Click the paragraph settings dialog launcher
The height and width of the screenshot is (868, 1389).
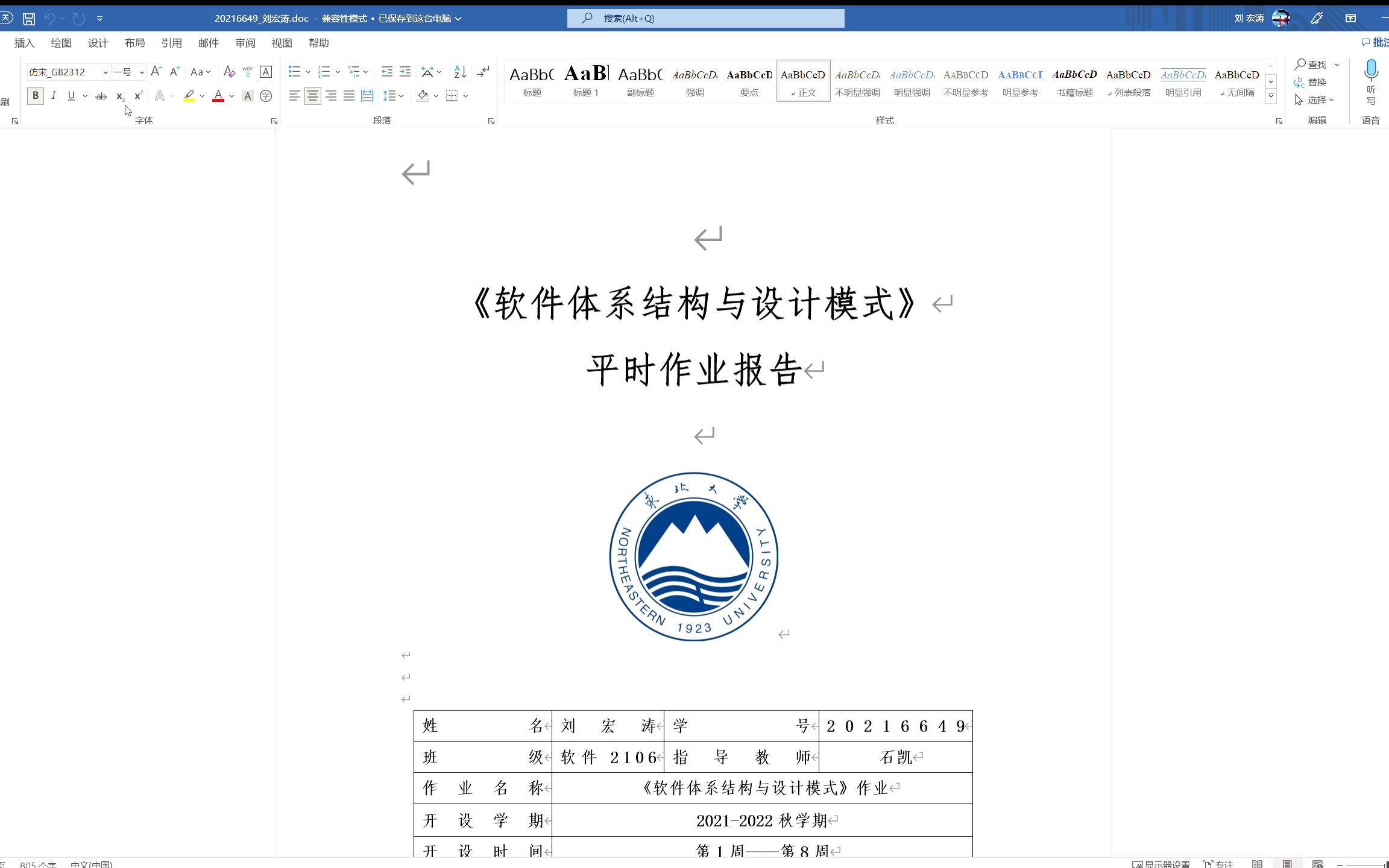pyautogui.click(x=491, y=120)
